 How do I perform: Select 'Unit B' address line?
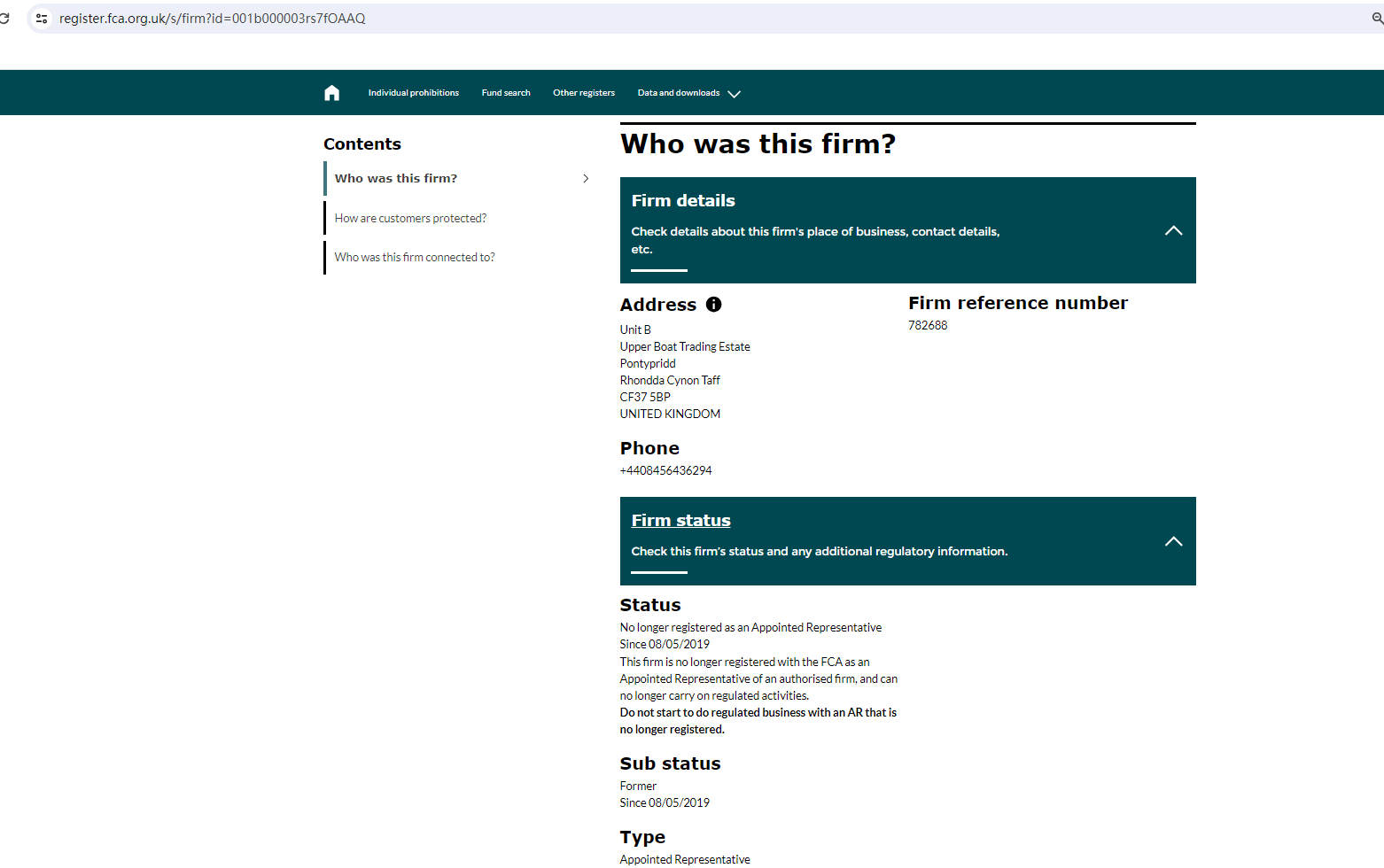[635, 329]
